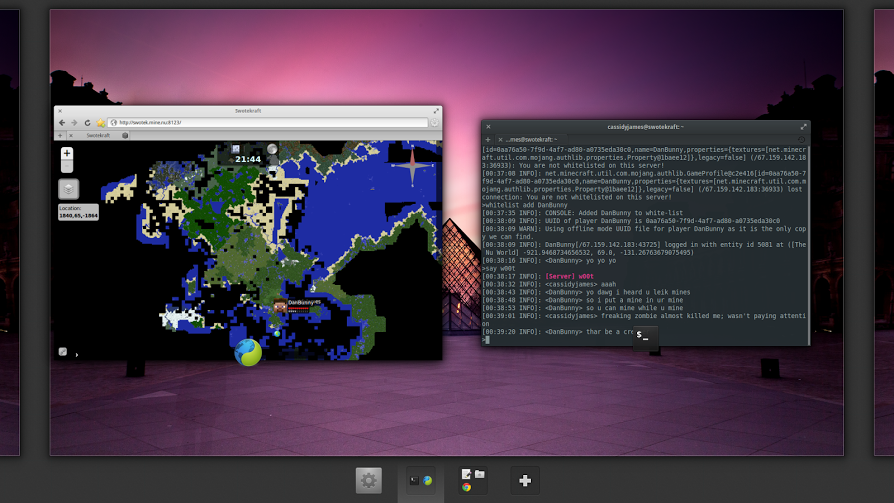Open a new terminal tab with the plus

pos(488,140)
